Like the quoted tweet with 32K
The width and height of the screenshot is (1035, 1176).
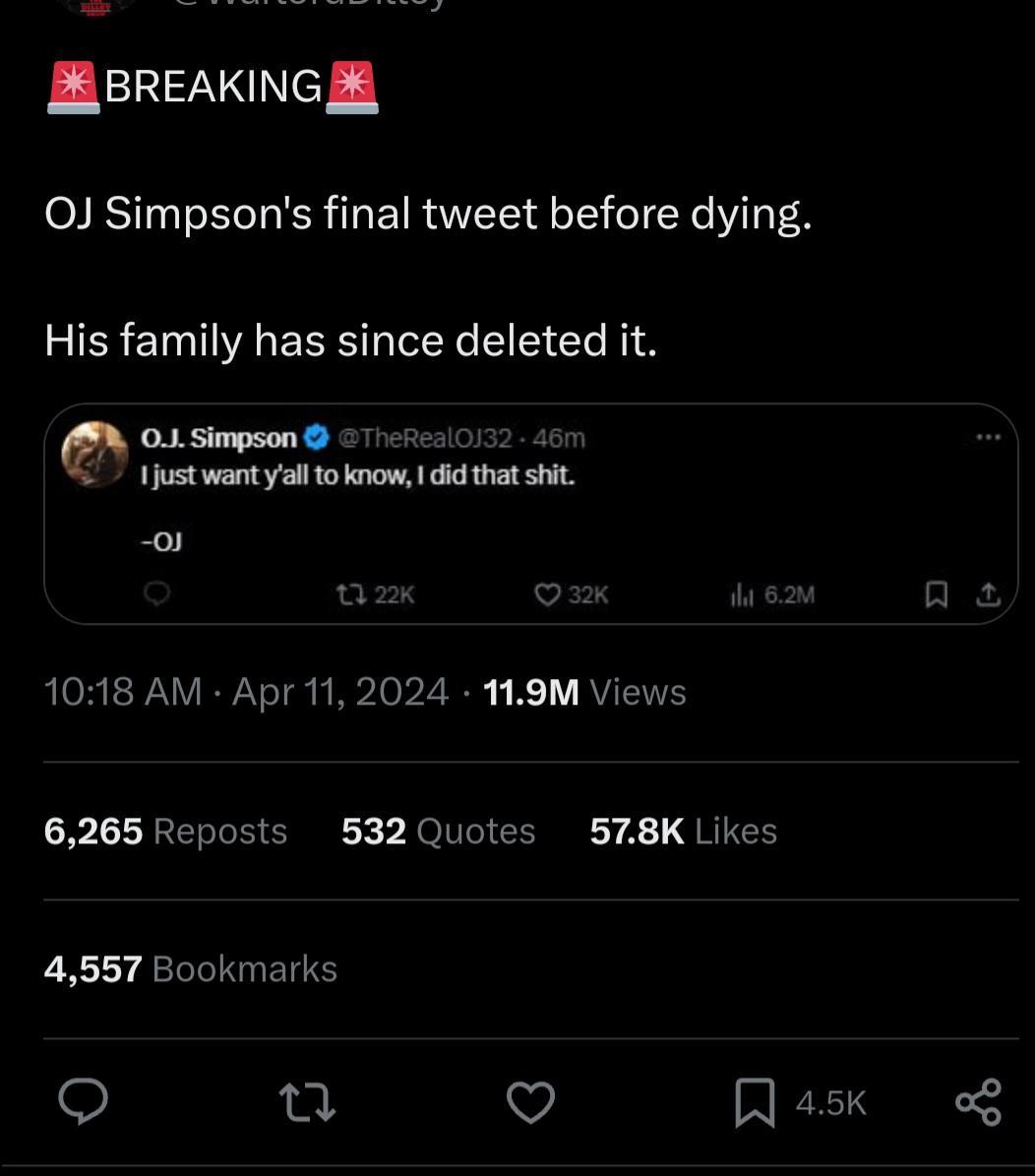[547, 594]
